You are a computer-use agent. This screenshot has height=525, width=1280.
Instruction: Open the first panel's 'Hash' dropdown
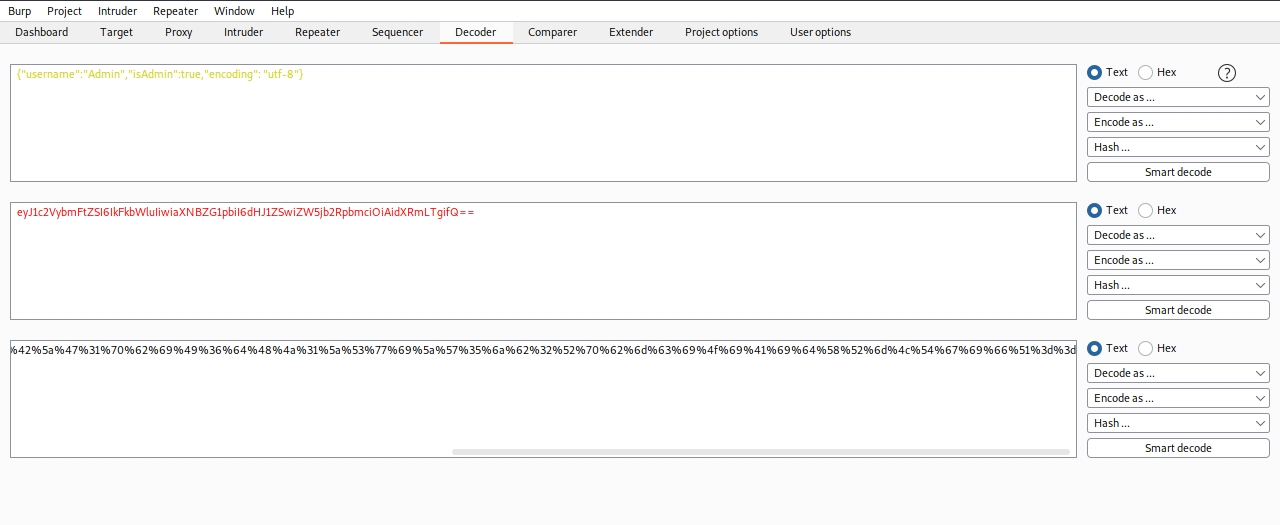[1178, 147]
